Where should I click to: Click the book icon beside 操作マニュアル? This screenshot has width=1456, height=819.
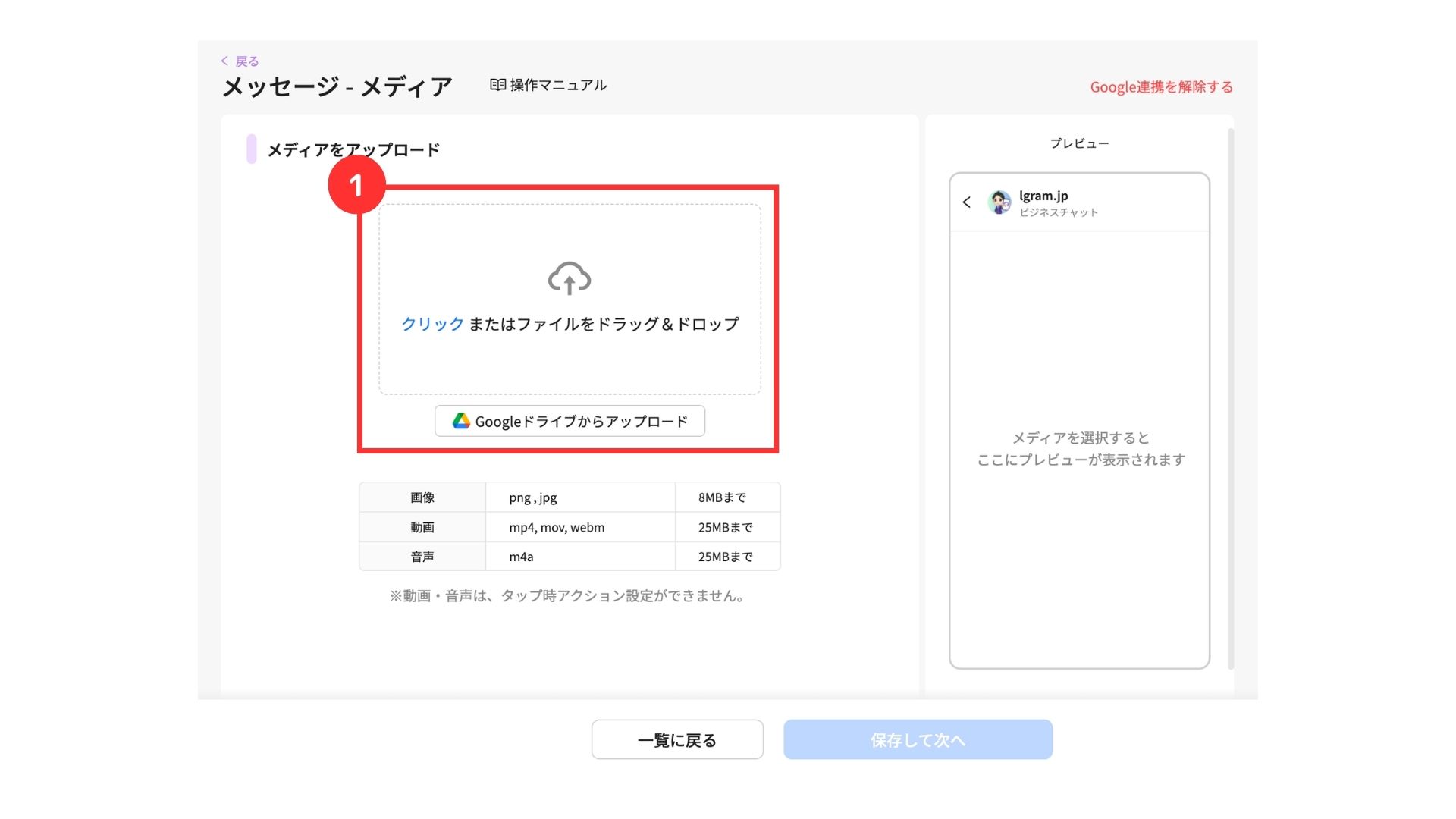tap(497, 85)
